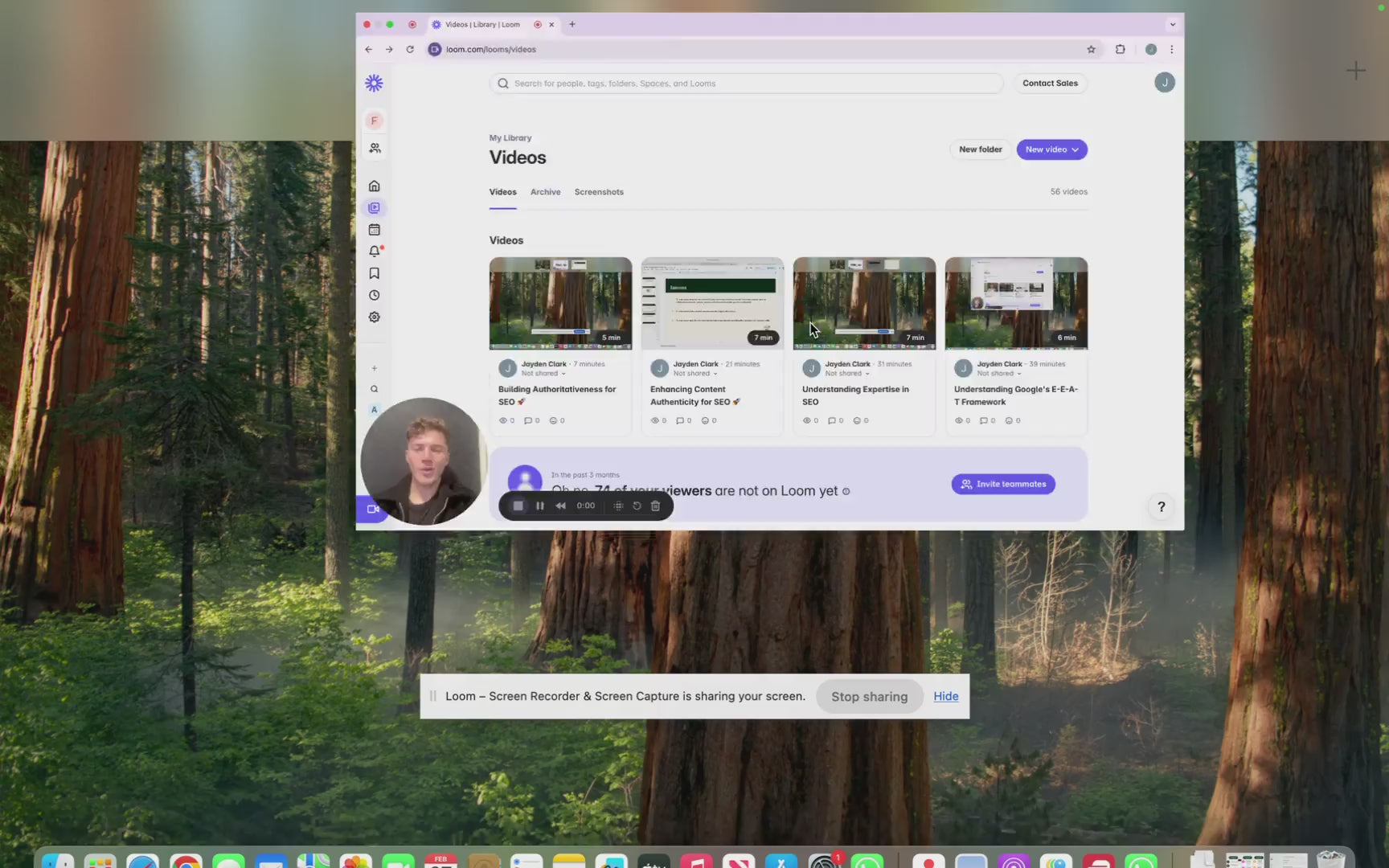This screenshot has height=868, width=1389.
Task: Switch to the Archive tab
Action: point(545,192)
